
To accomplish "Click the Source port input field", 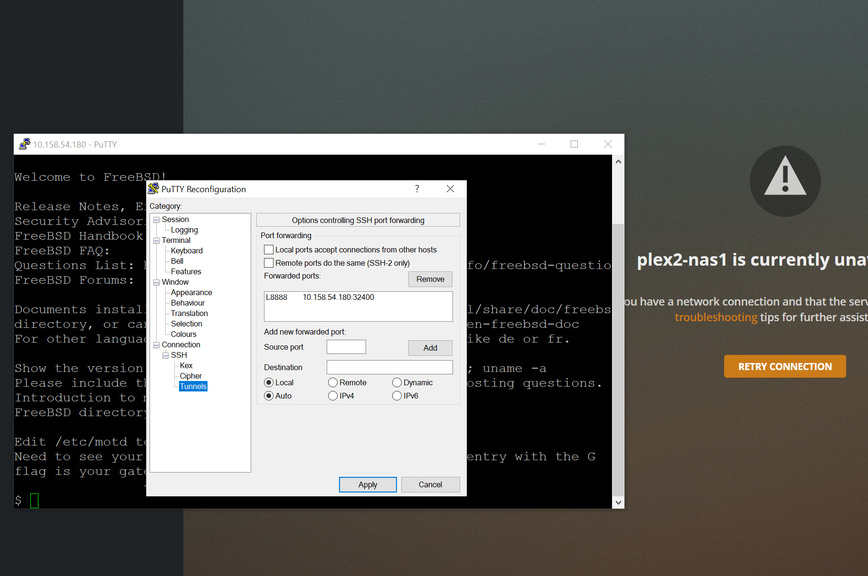I will [346, 347].
